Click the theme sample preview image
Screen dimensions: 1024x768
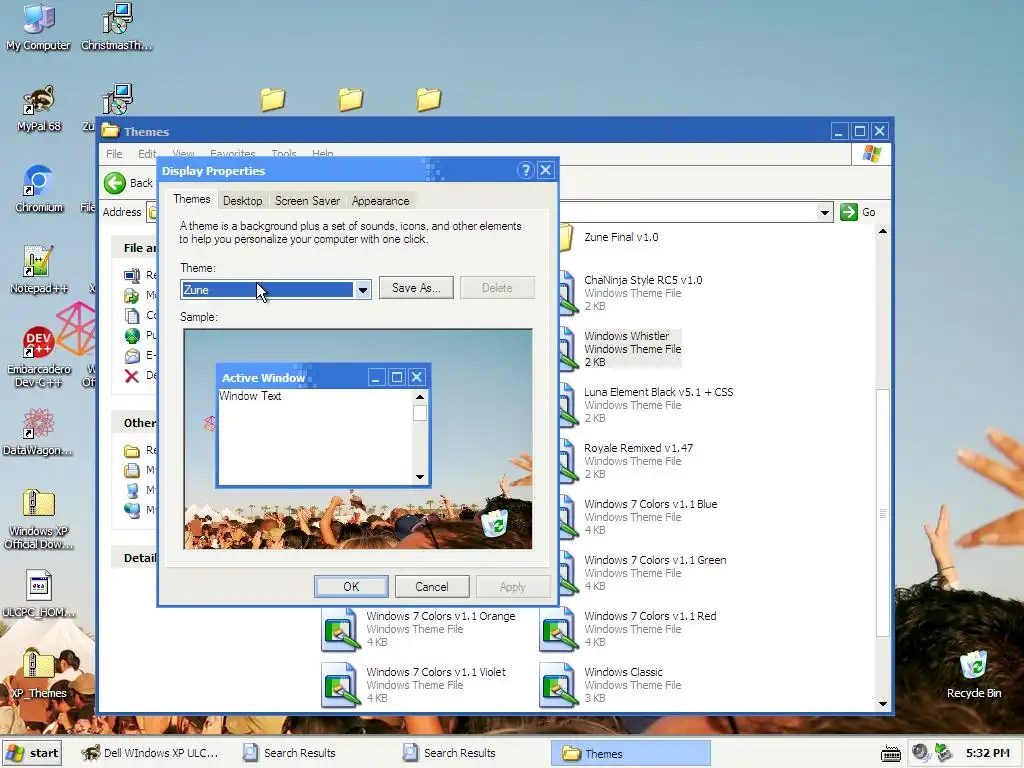point(358,439)
